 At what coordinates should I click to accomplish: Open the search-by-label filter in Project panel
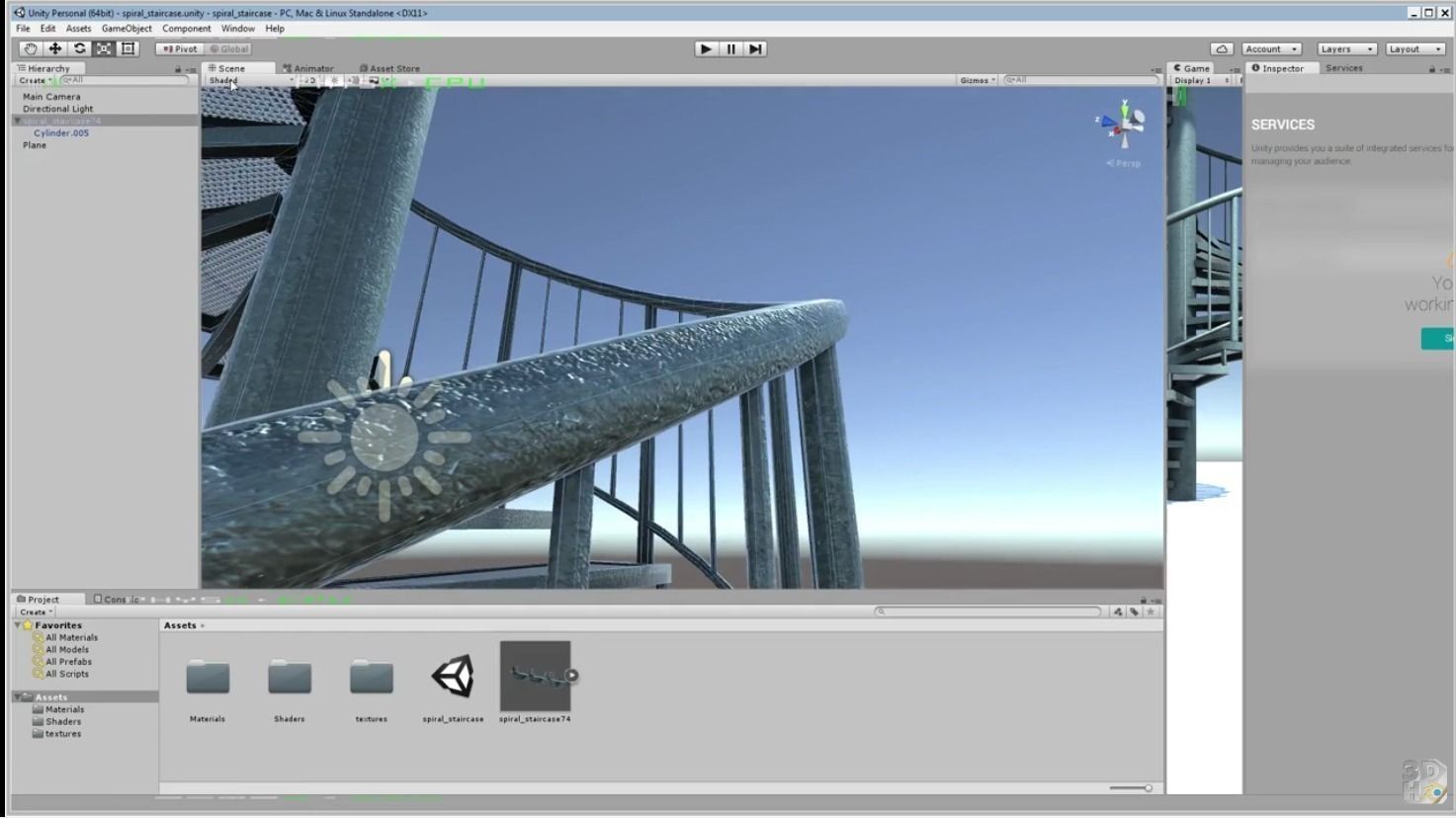pyautogui.click(x=1133, y=612)
